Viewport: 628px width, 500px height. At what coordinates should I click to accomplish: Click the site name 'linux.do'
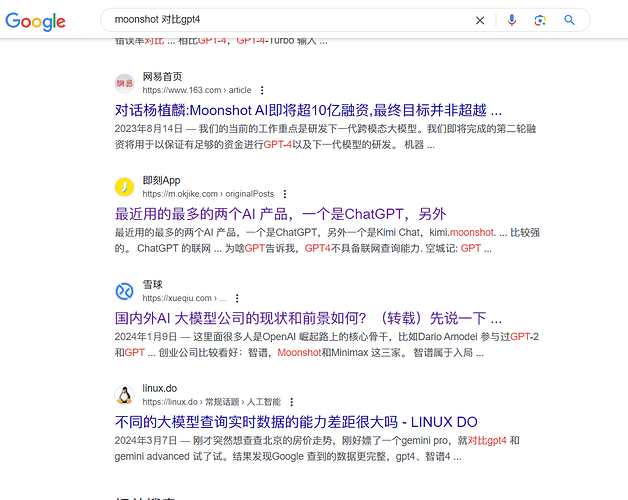point(159,388)
